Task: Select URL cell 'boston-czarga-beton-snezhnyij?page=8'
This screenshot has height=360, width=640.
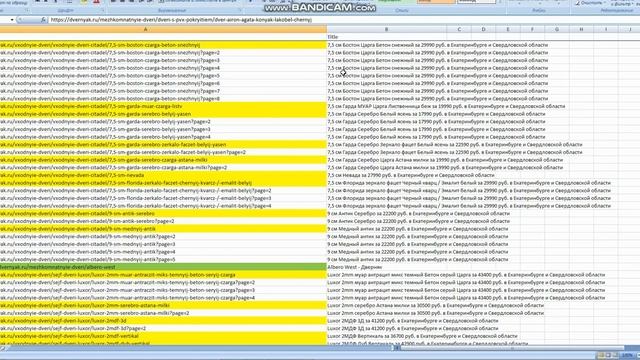Action: (163, 98)
